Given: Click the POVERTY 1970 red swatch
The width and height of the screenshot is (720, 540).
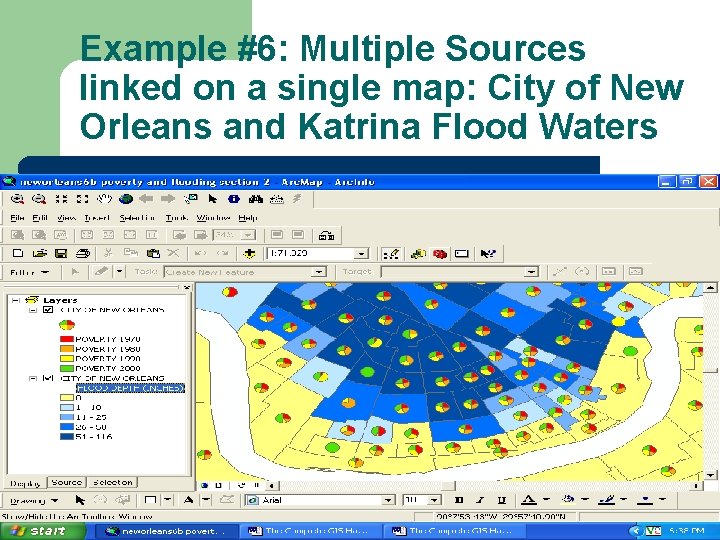Looking at the screenshot, I should tap(67, 339).
